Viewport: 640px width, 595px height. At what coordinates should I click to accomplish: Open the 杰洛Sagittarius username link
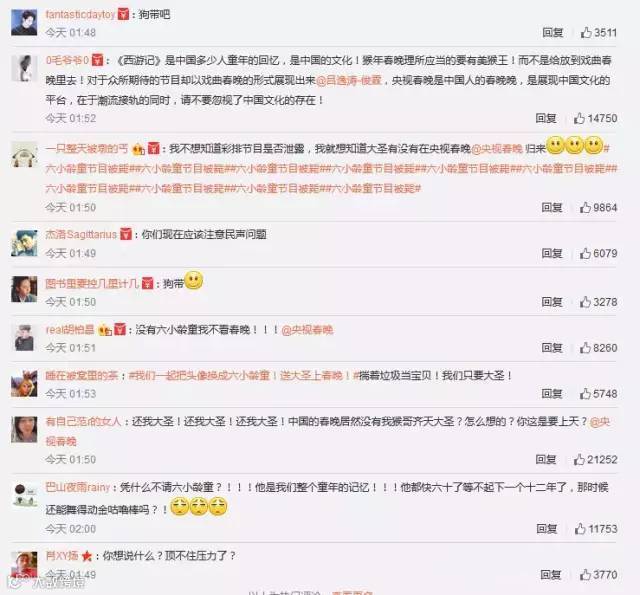tap(81, 234)
